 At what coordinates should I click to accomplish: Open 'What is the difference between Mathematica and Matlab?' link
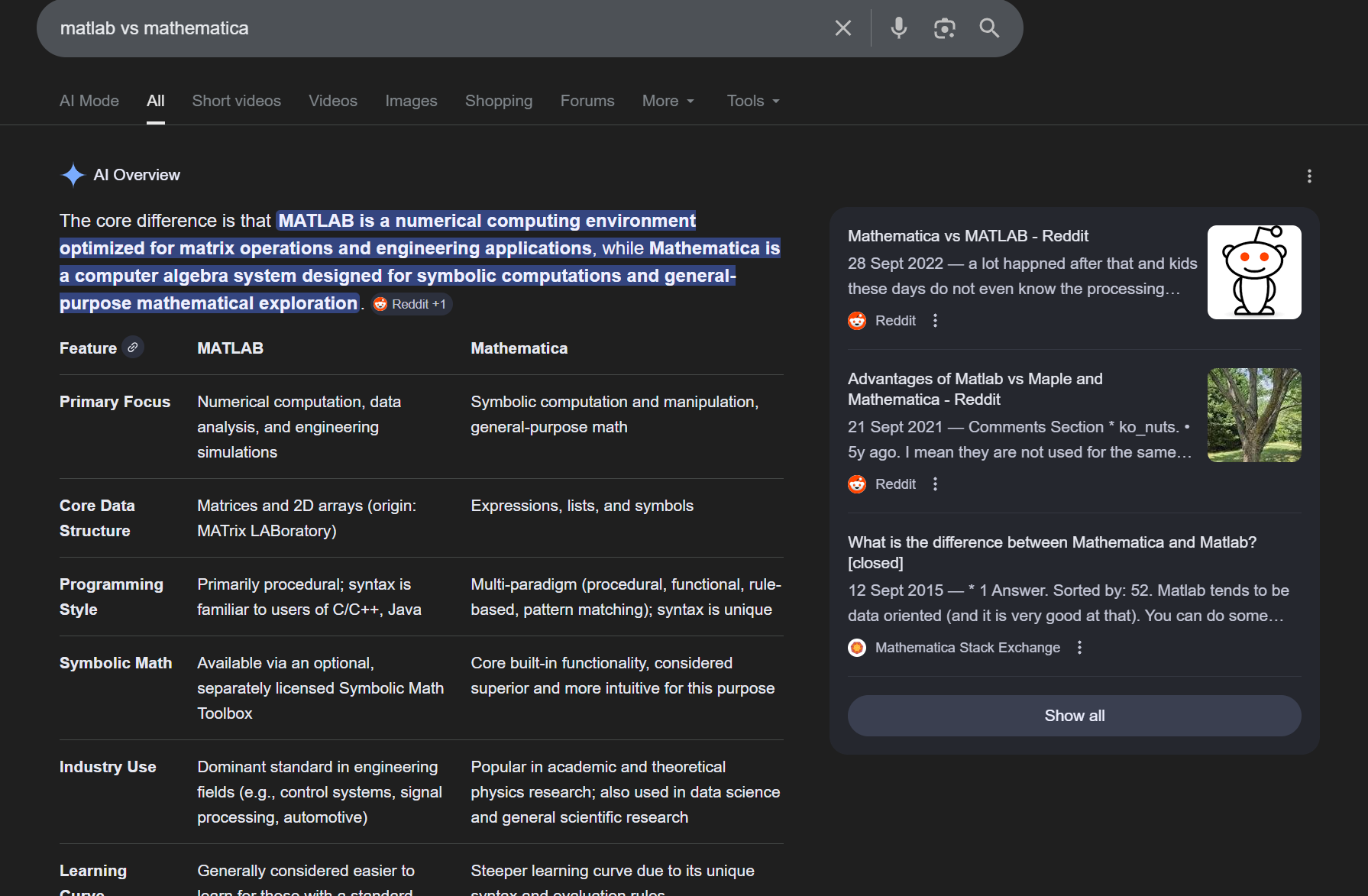pyautogui.click(x=1052, y=552)
